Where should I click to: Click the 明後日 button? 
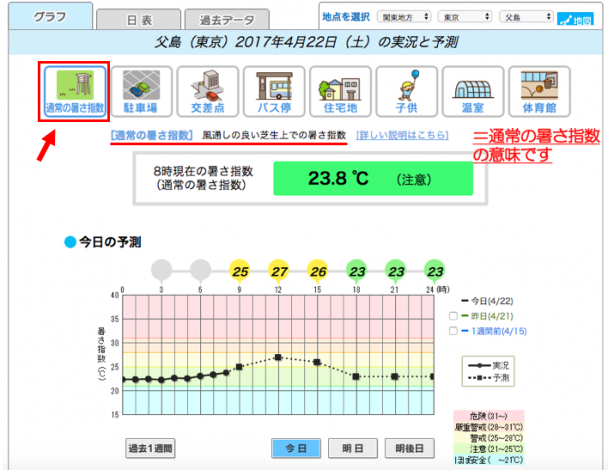click(x=409, y=448)
